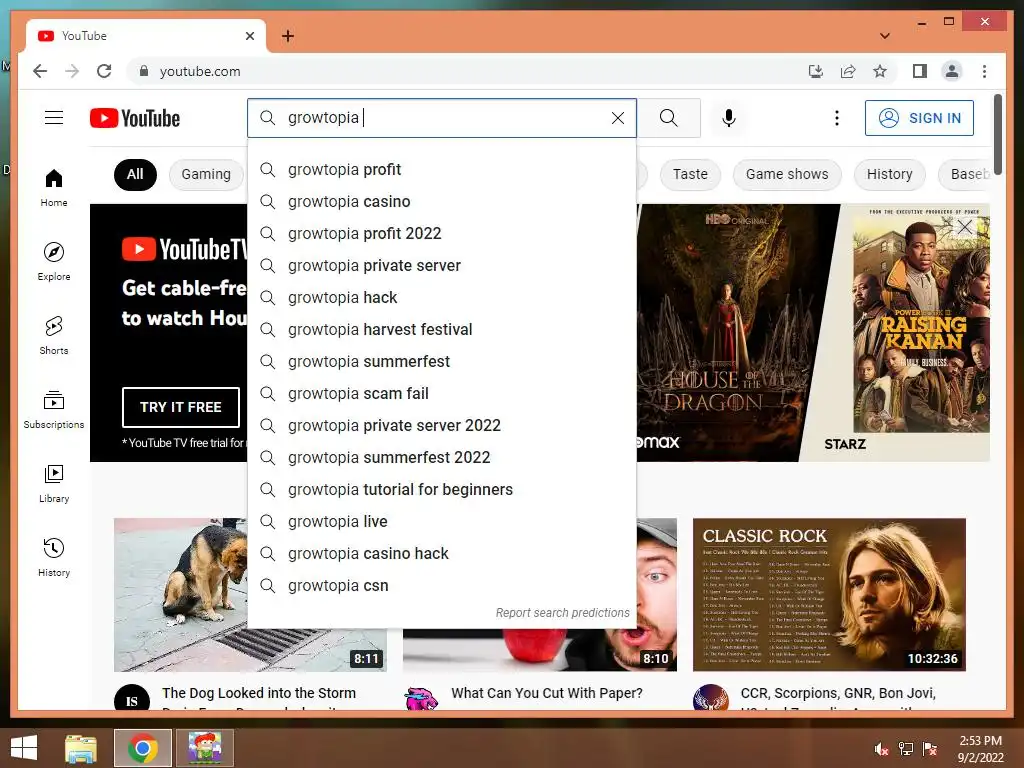Dismiss the Raising Kanan ad
This screenshot has height=768, width=1024.
click(x=965, y=227)
